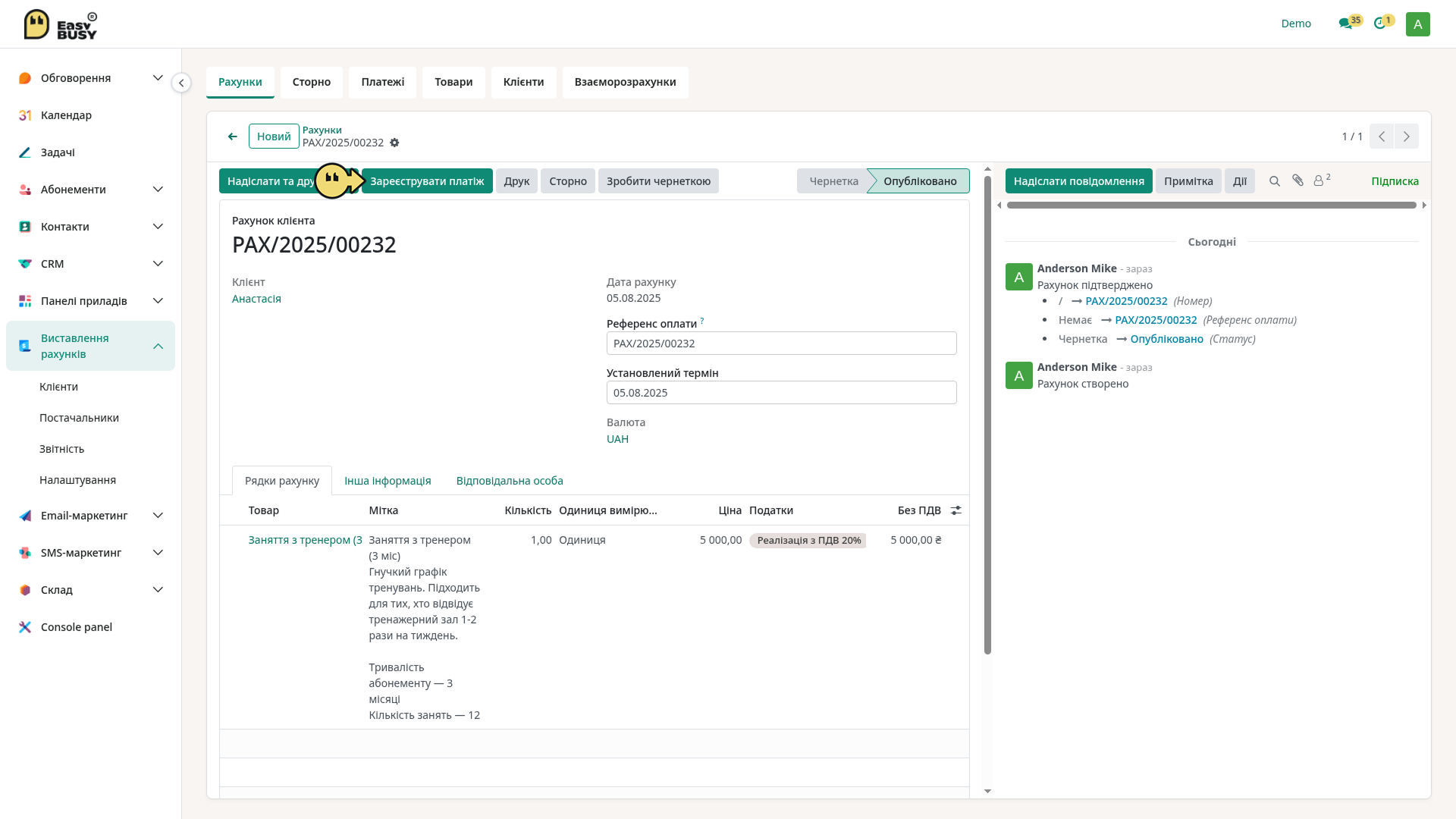
Task: Click the Console panel icon
Action: [x=25, y=627]
